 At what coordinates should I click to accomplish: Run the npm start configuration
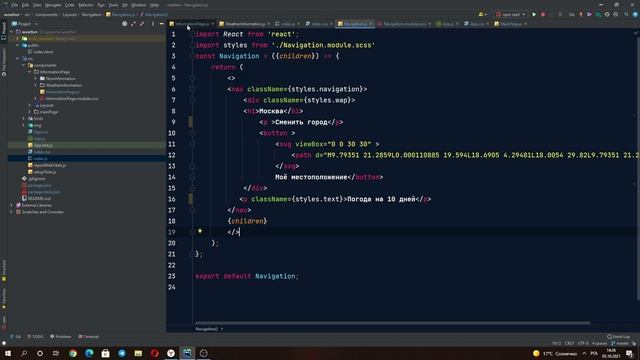click(534, 14)
